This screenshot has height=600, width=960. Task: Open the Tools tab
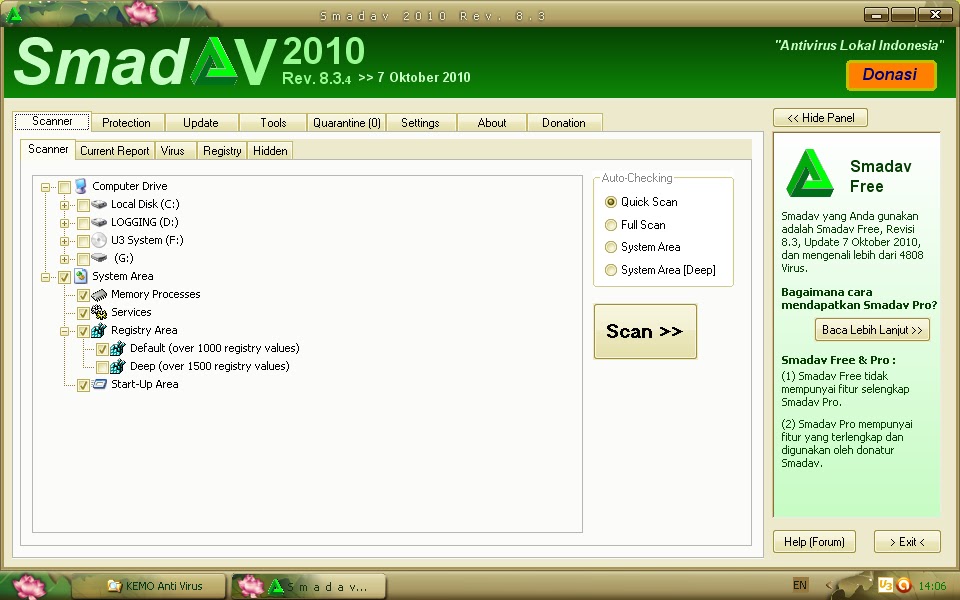[x=273, y=122]
